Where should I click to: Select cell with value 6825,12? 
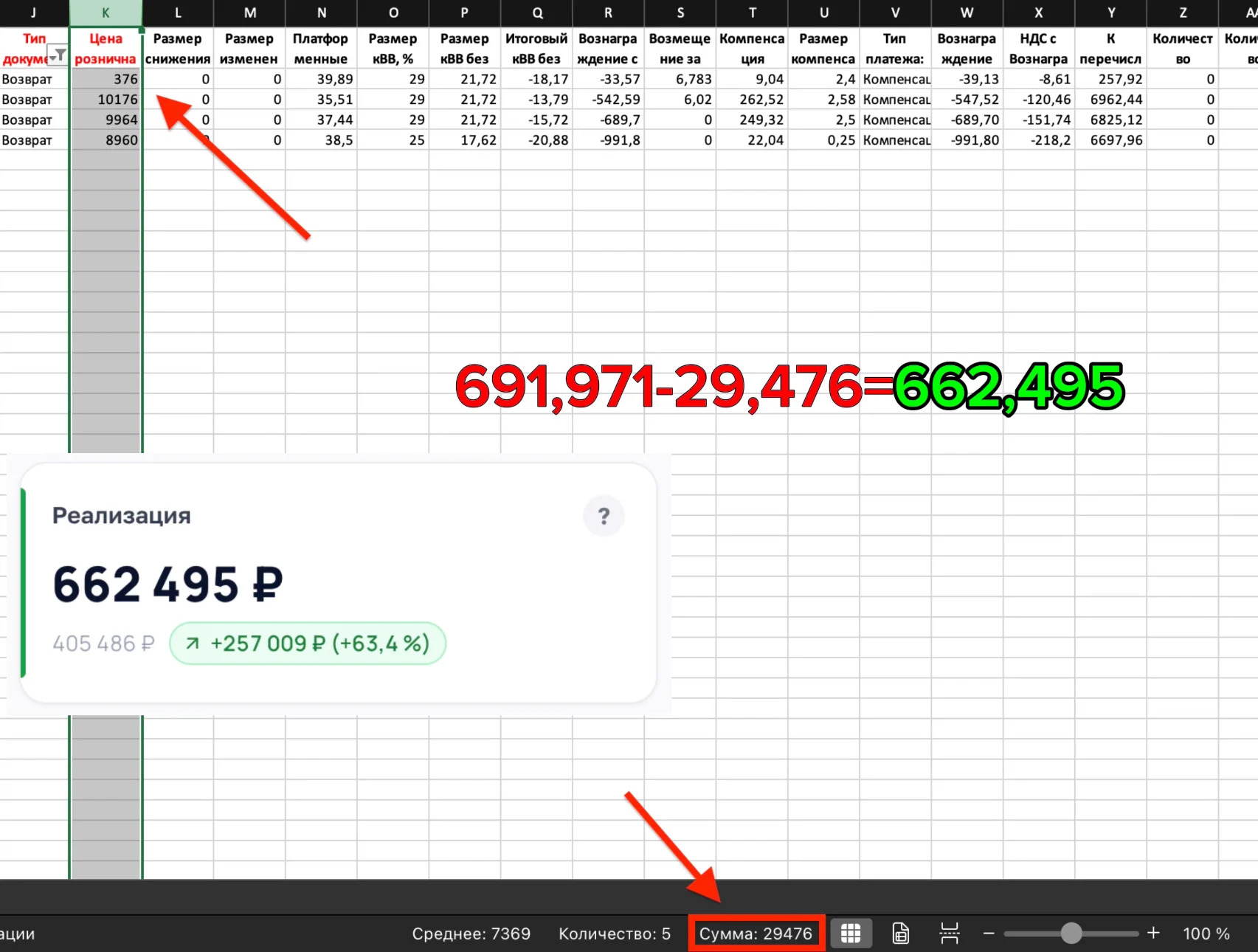click(x=1110, y=120)
